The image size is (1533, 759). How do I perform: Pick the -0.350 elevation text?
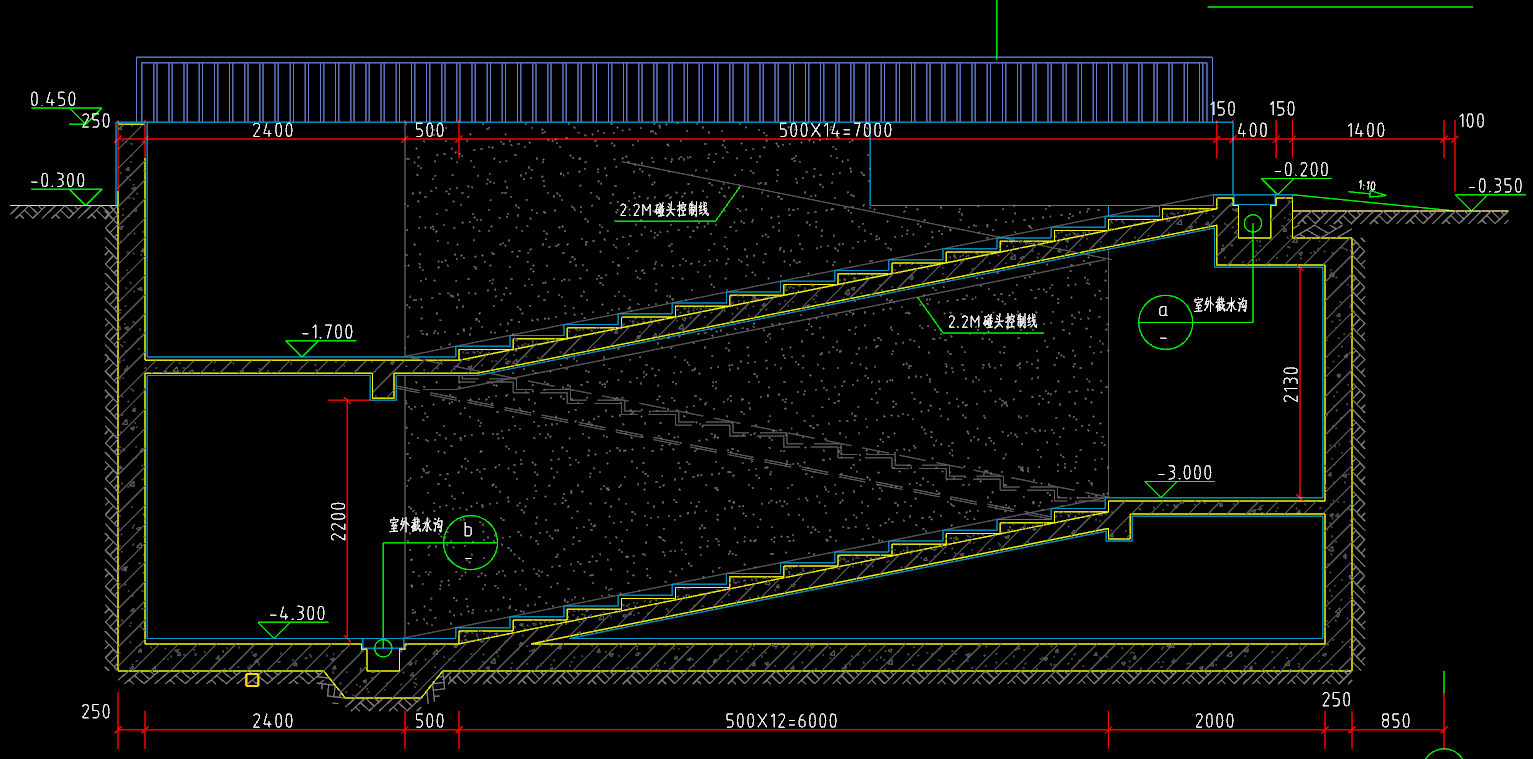1495,186
